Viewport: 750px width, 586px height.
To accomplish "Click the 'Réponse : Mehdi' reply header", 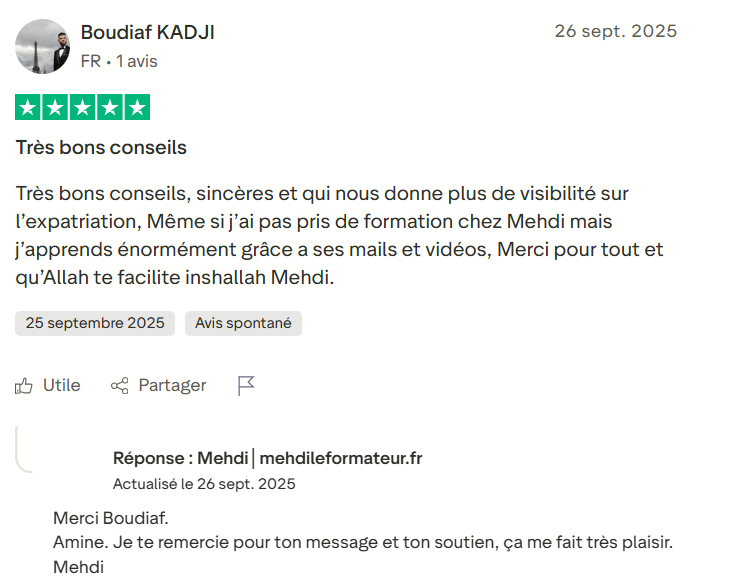I will tap(180, 458).
